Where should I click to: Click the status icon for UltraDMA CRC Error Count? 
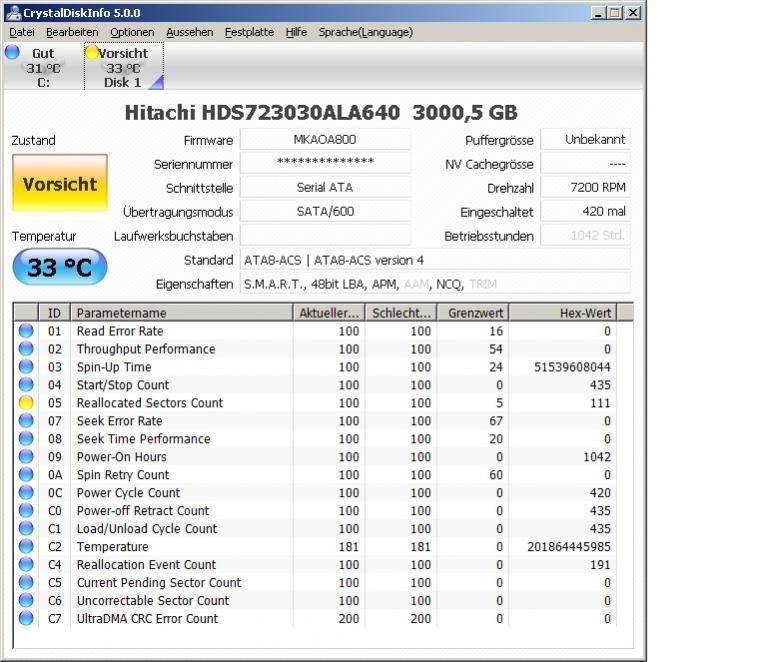pyautogui.click(x=26, y=618)
